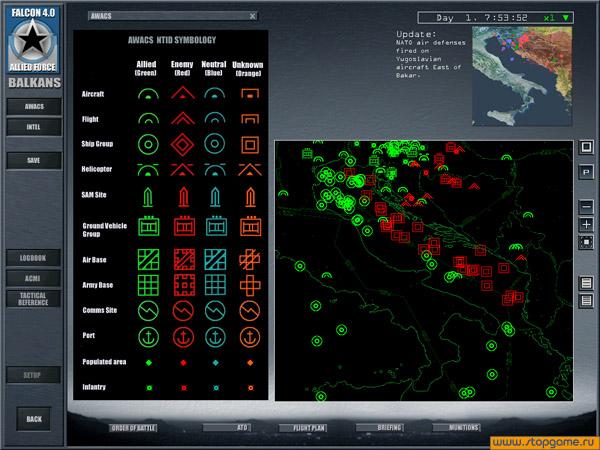The image size is (600, 450).
Task: Close the AWACS symbology panel
Action: pyautogui.click(x=252, y=17)
